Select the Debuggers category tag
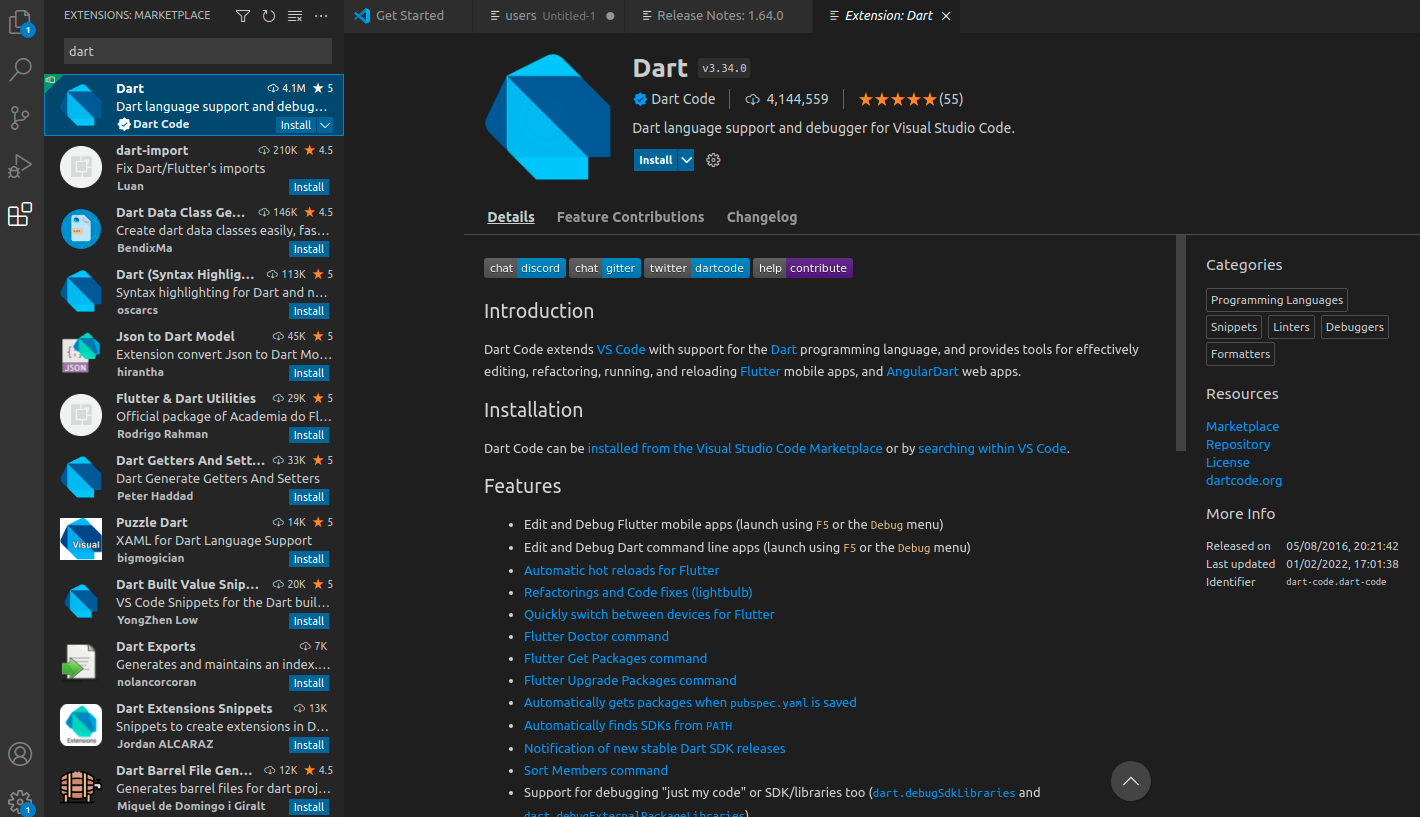Image resolution: width=1420 pixels, height=817 pixels. [x=1355, y=327]
